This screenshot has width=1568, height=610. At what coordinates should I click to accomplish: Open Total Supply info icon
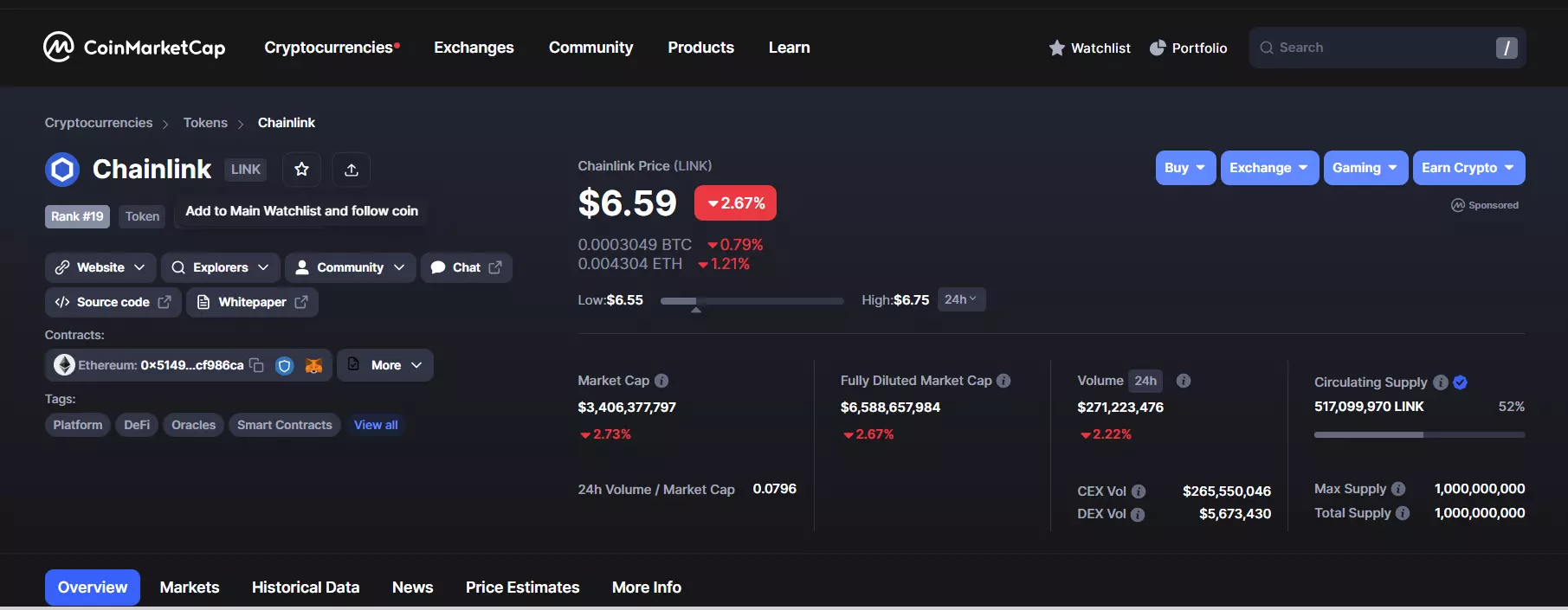click(x=1403, y=513)
